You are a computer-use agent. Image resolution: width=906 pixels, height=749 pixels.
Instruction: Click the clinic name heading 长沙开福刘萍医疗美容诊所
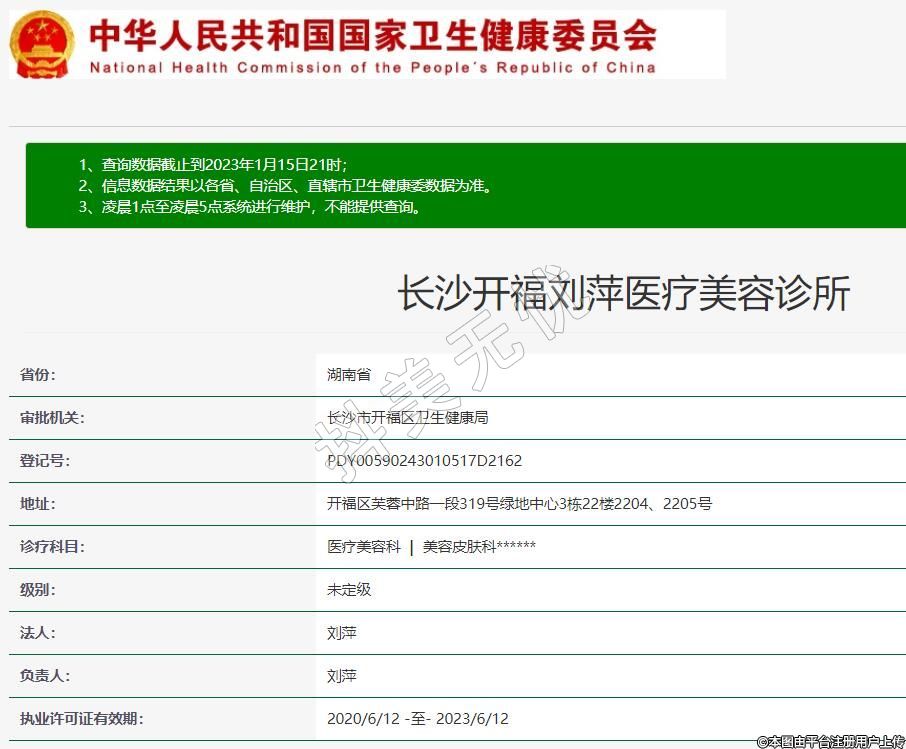[x=624, y=295]
